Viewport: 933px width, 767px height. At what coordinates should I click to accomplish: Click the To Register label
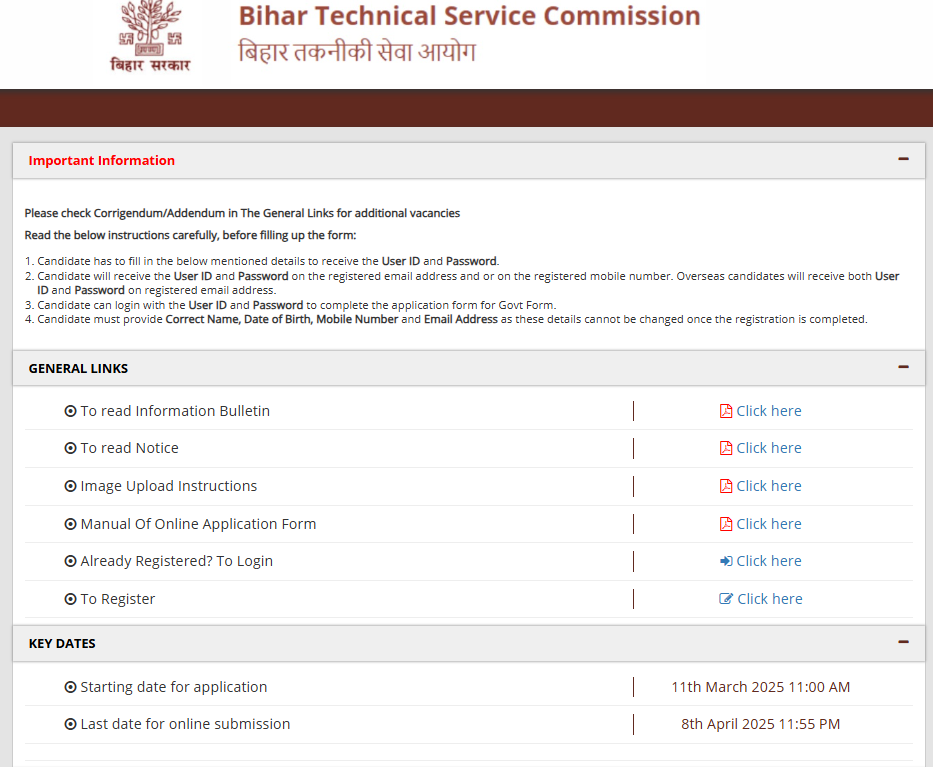[117, 599]
